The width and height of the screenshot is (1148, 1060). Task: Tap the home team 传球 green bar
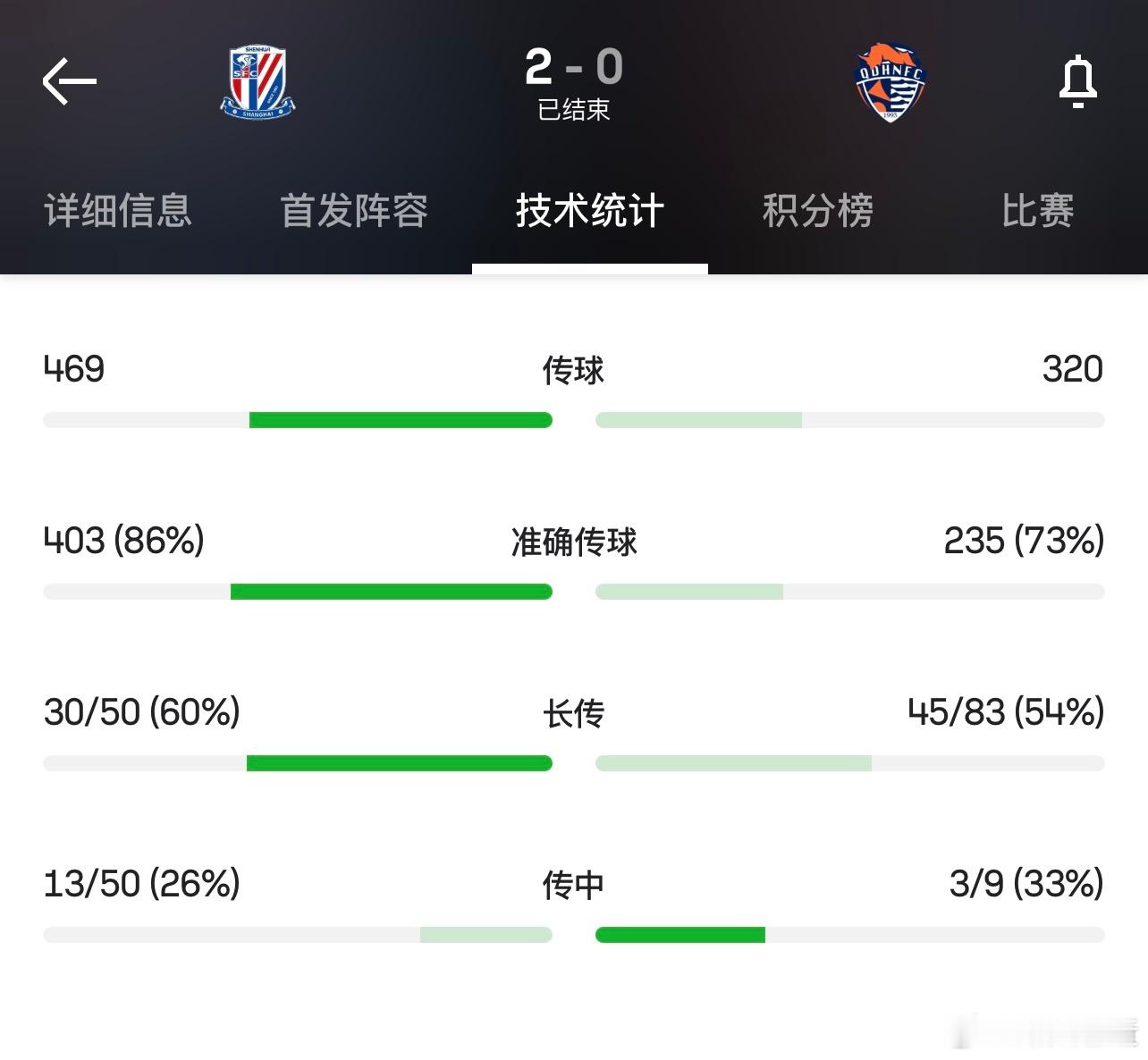coord(401,420)
